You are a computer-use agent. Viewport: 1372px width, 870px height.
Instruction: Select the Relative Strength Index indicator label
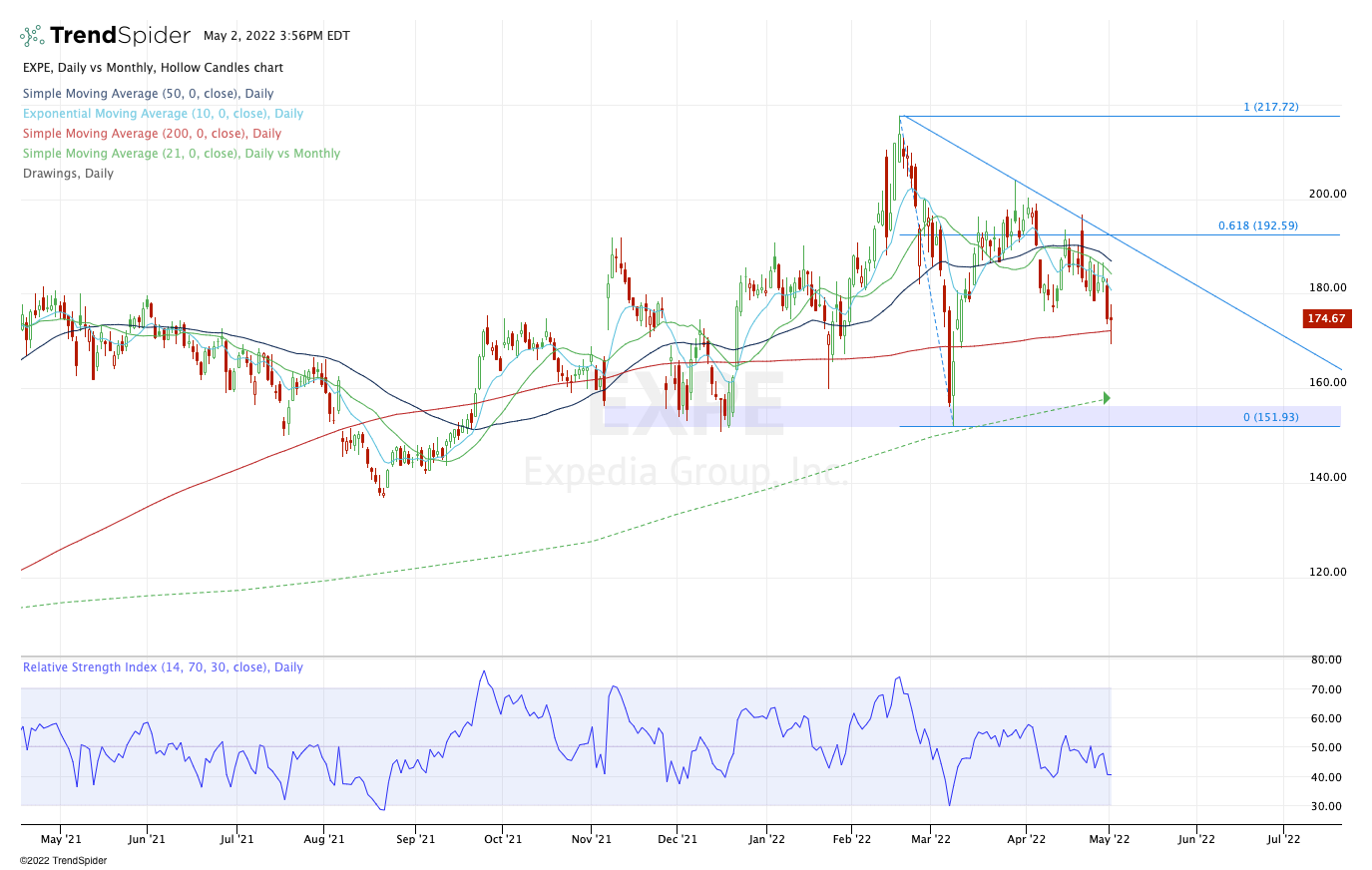point(163,667)
